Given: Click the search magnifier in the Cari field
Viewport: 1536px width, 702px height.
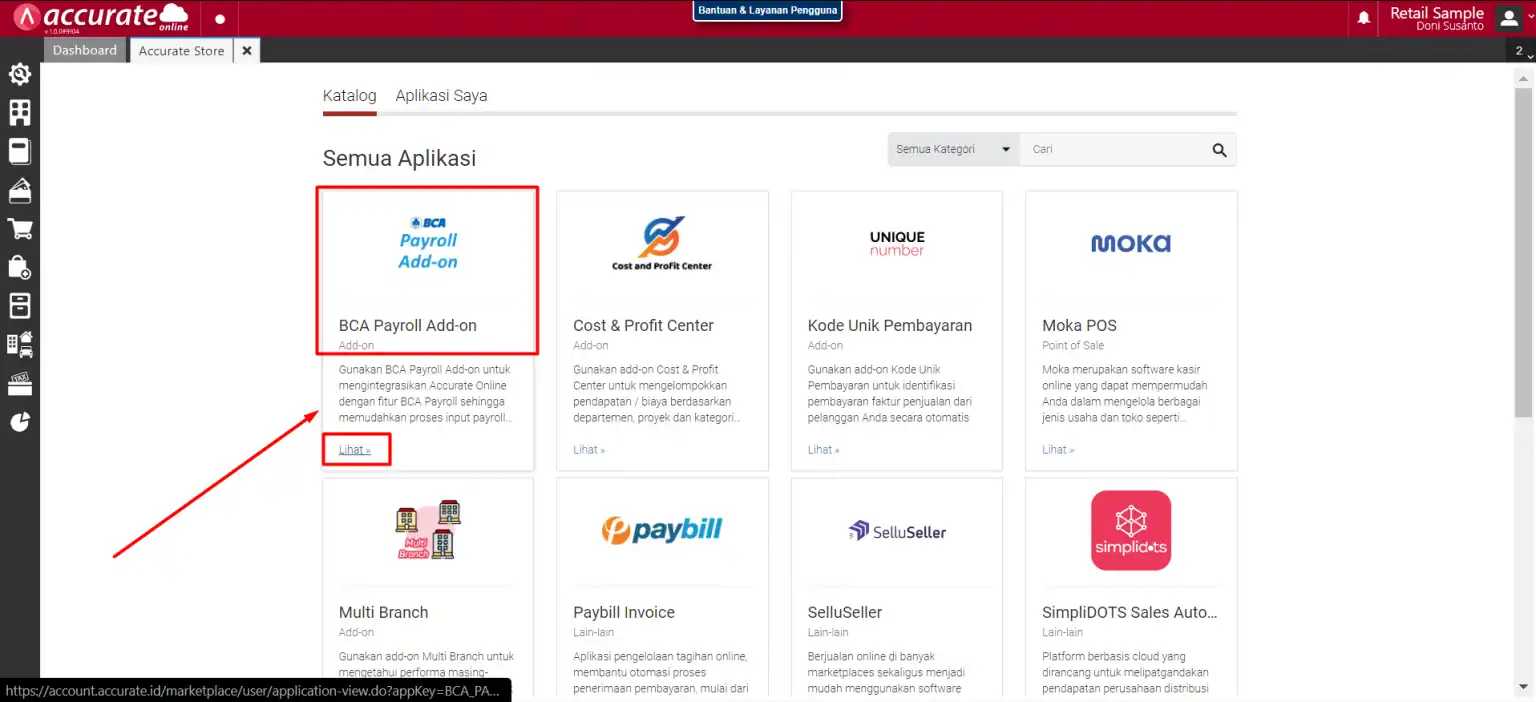Looking at the screenshot, I should click(x=1219, y=148).
